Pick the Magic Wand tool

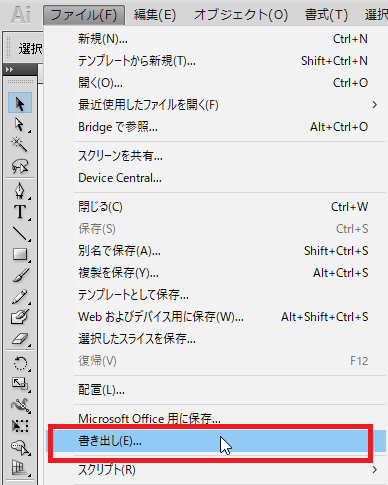tap(20, 145)
